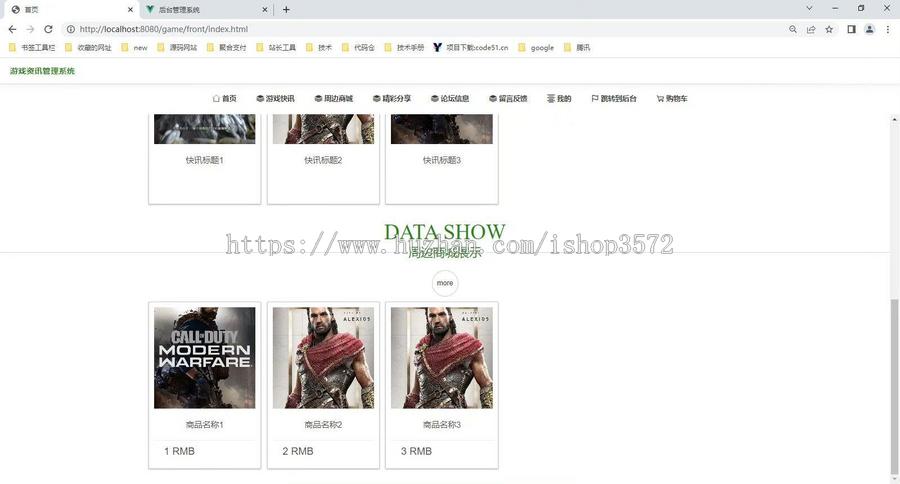Image resolution: width=900 pixels, height=484 pixels.
Task: Open the 项目下载code51.cn bookmark
Action: tap(471, 48)
